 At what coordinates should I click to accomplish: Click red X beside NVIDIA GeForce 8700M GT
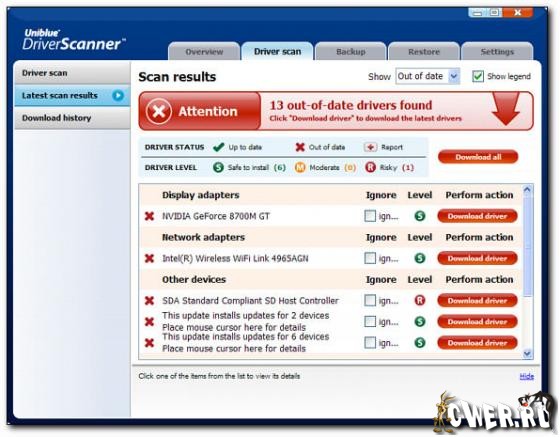149,216
